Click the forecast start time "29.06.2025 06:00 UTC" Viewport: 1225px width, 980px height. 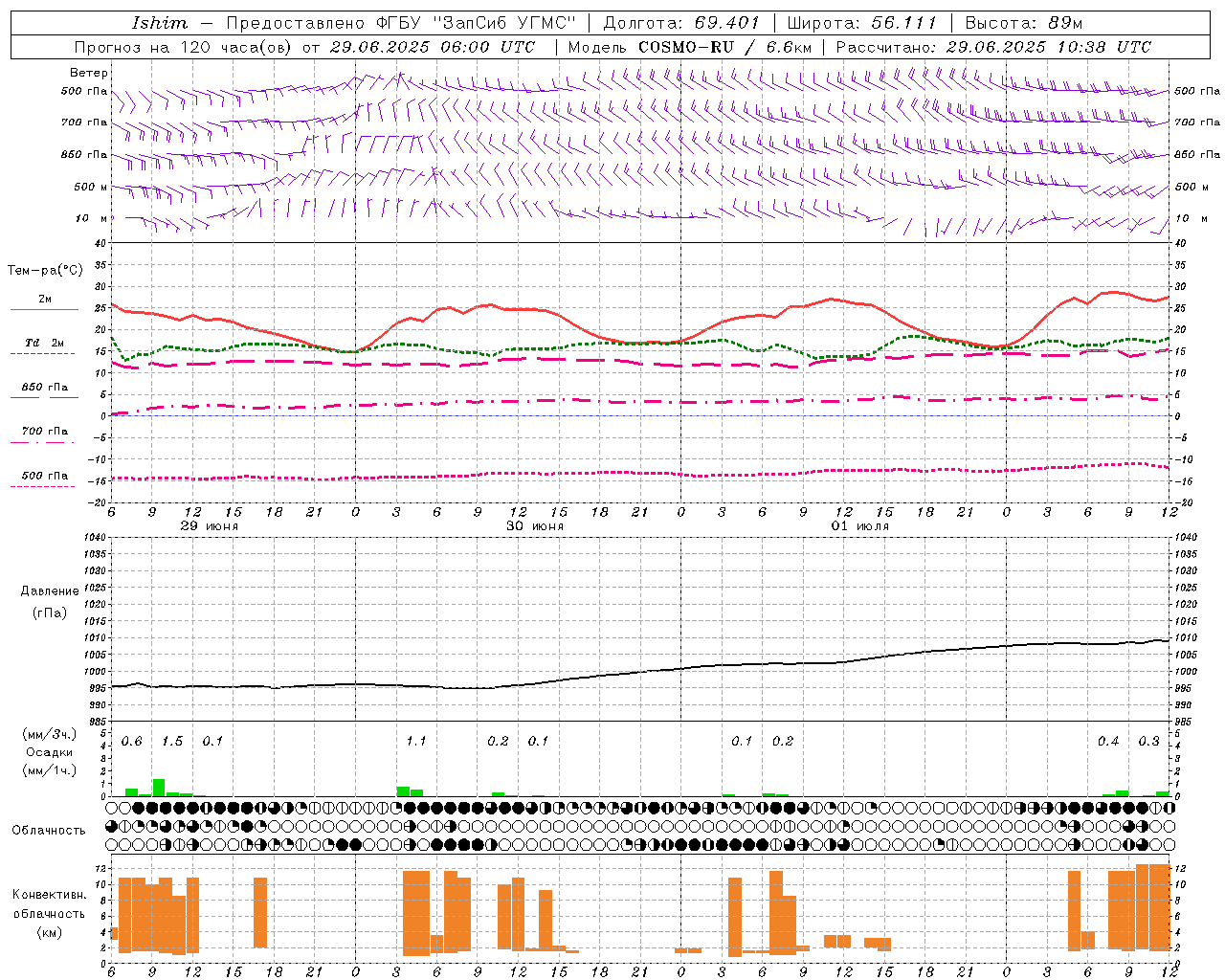433,47
